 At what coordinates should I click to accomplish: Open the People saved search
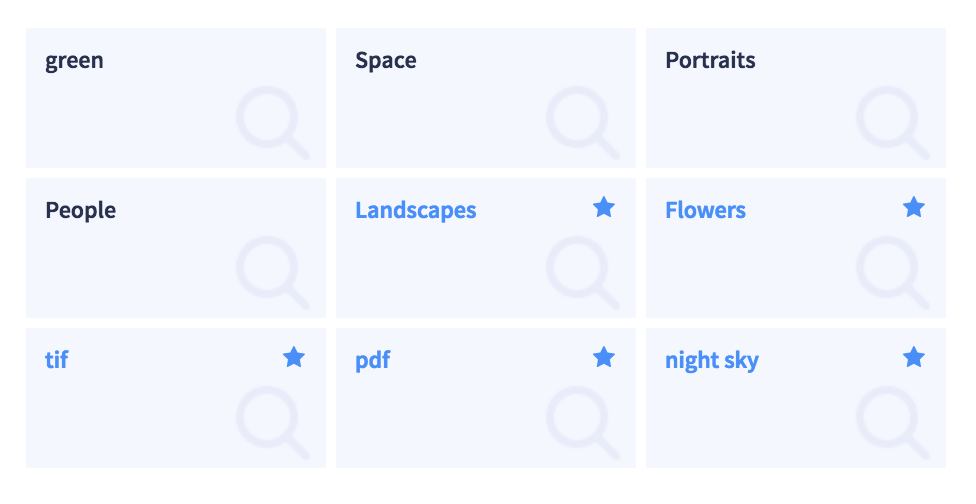coord(80,210)
